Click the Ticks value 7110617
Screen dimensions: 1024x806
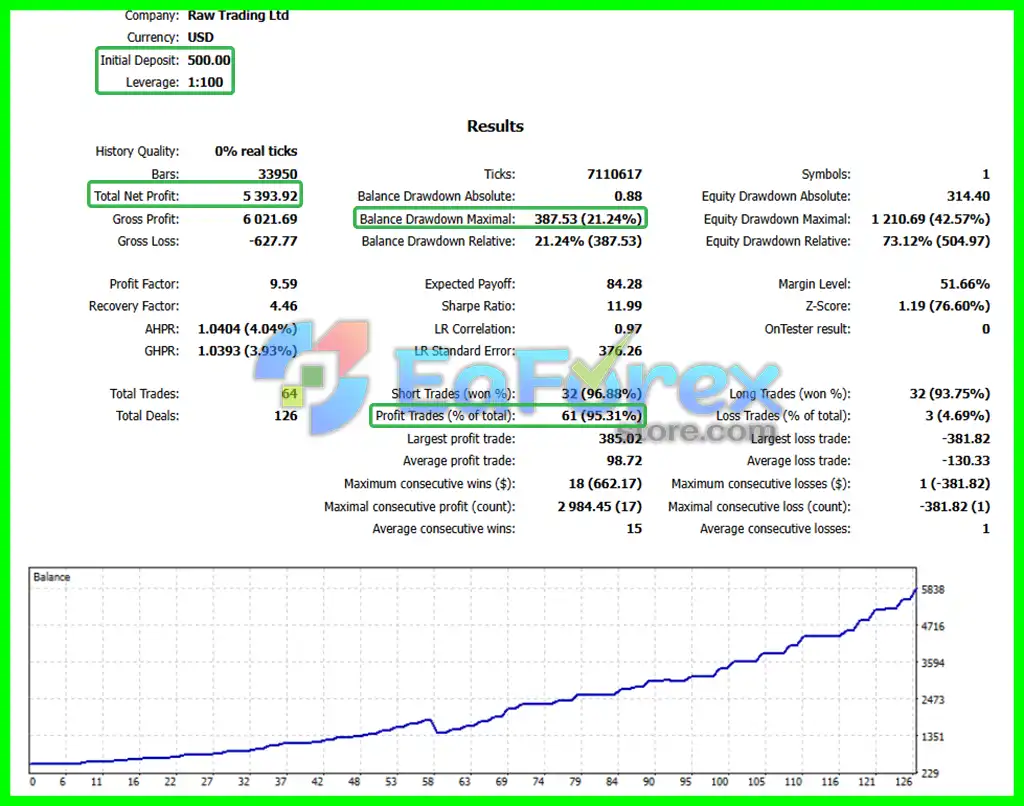point(615,174)
